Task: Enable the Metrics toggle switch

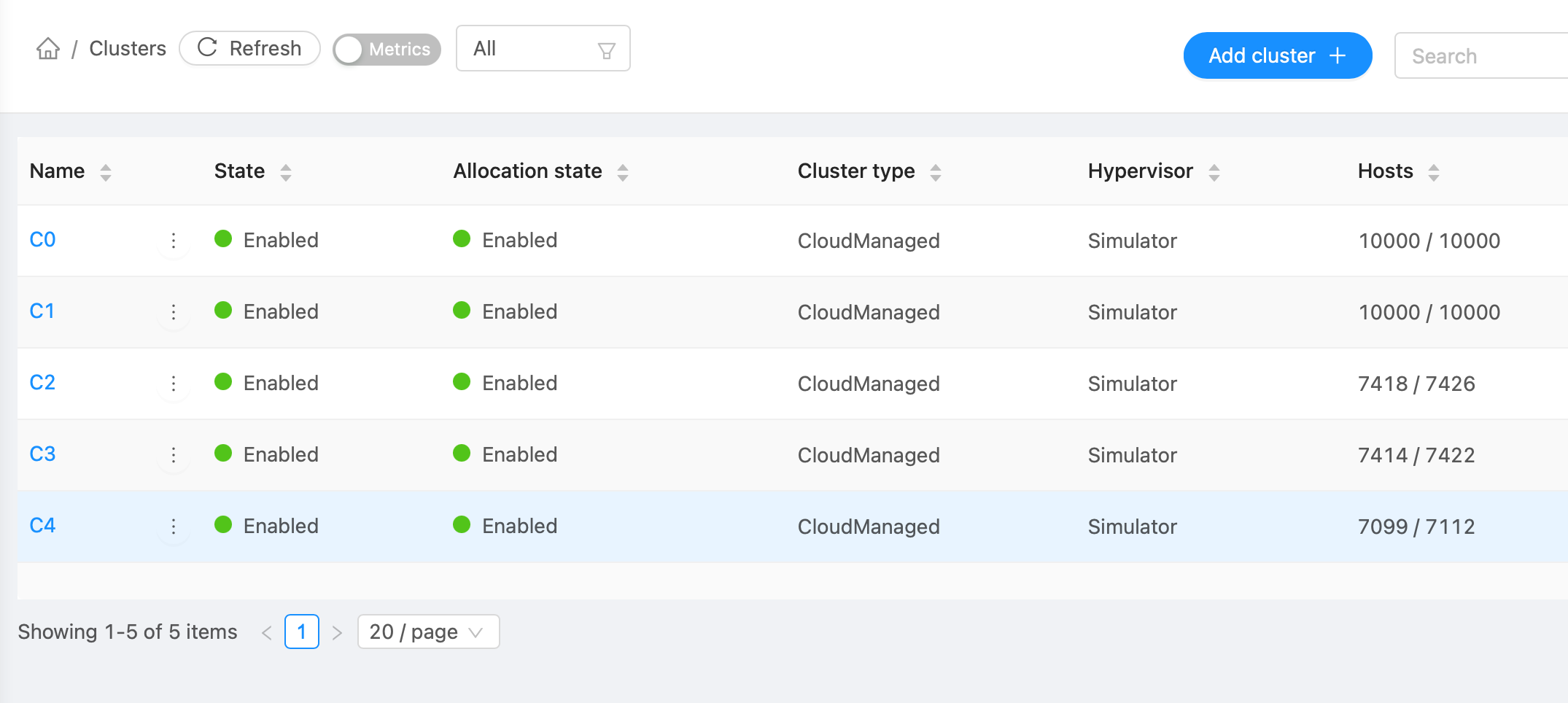Action: [387, 50]
